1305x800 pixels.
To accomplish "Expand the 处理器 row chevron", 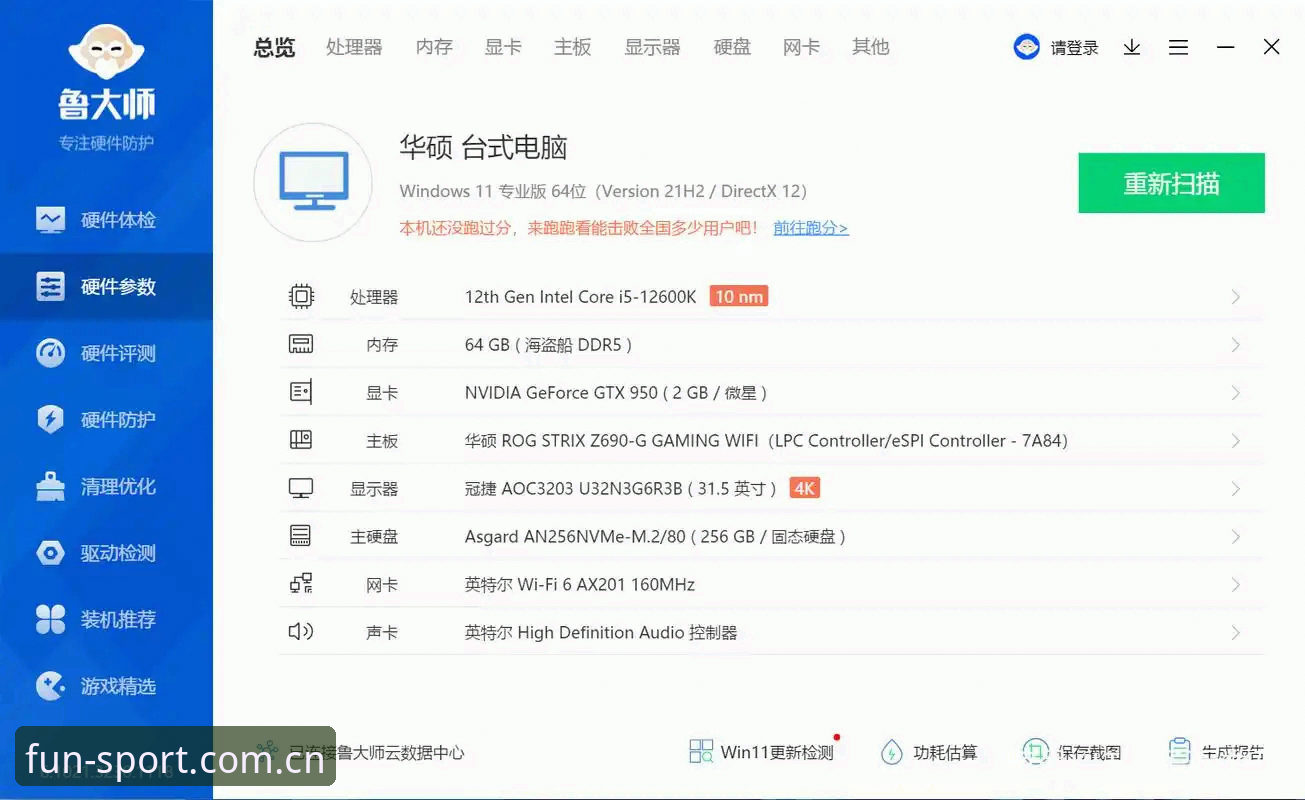I will pyautogui.click(x=1236, y=297).
